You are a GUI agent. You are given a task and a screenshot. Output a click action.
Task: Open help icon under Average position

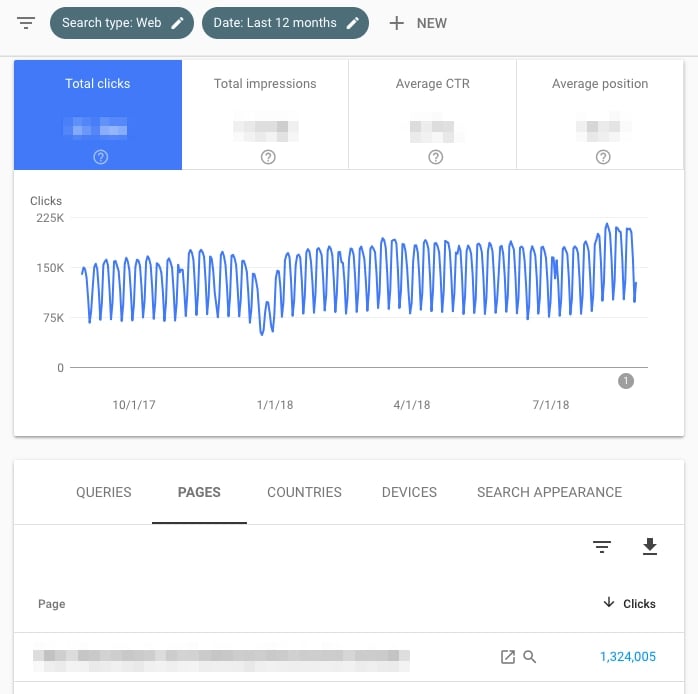pyautogui.click(x=602, y=157)
